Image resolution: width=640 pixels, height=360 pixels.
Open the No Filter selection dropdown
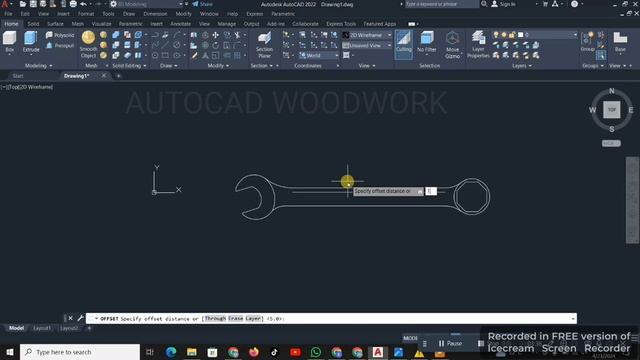click(427, 43)
